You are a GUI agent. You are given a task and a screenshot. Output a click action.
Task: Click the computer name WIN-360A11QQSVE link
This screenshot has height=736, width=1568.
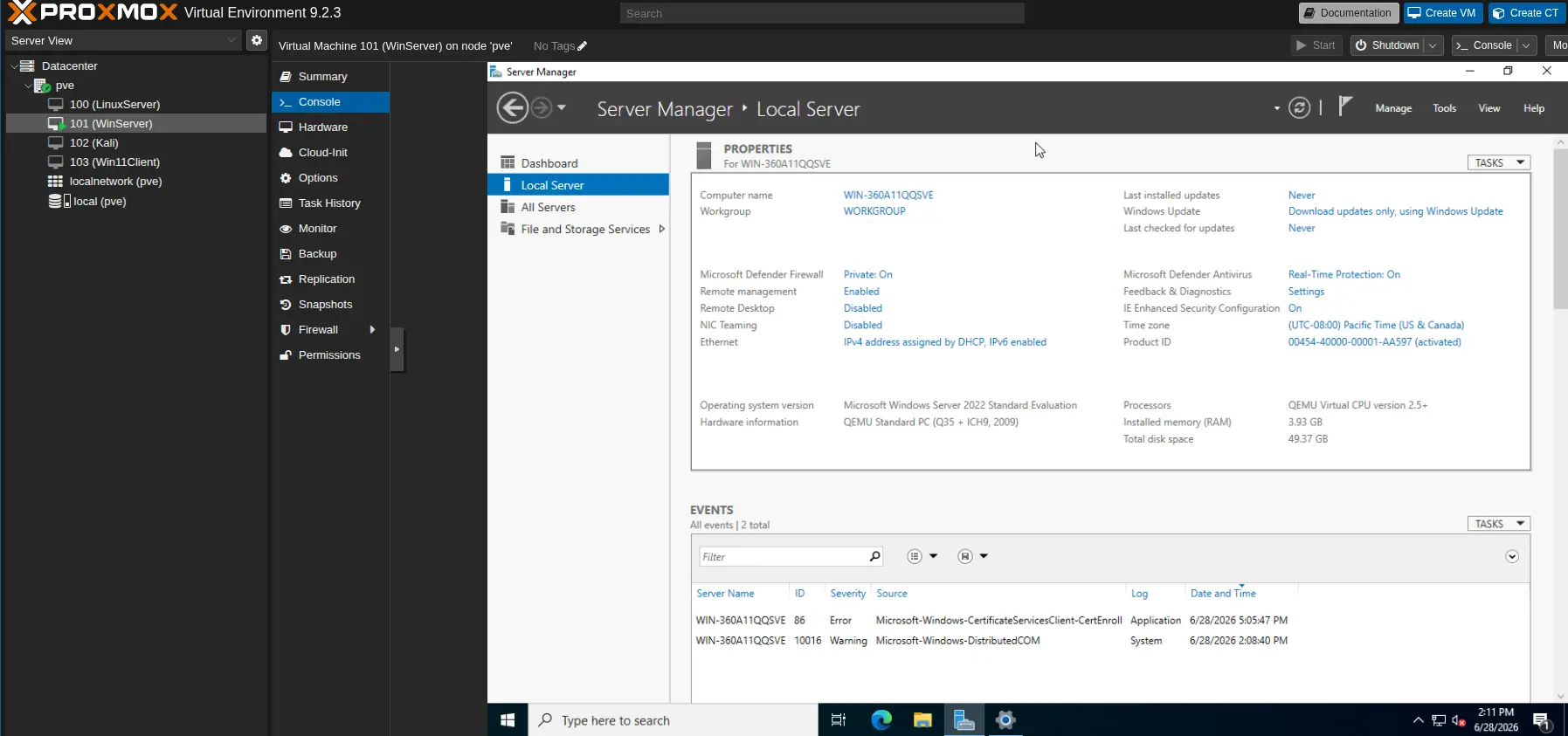tap(888, 196)
